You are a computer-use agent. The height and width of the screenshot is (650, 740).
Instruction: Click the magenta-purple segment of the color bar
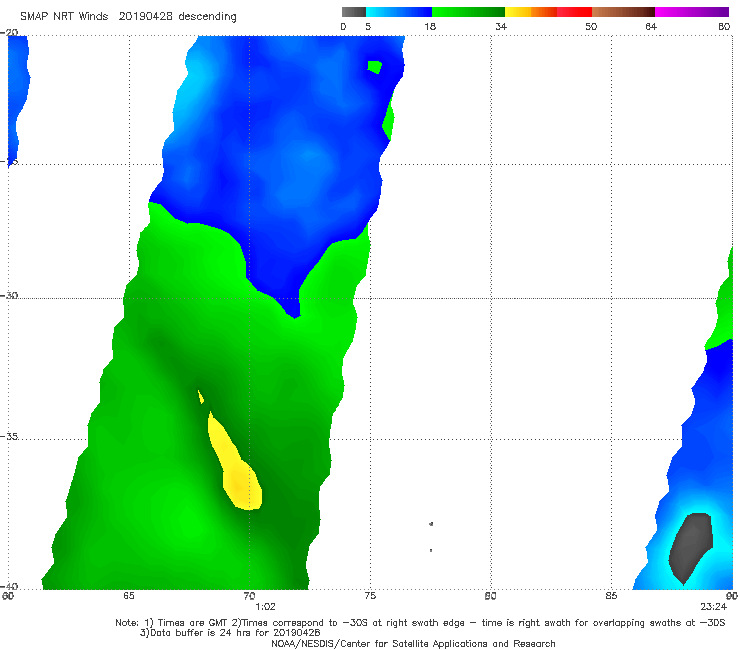point(692,12)
